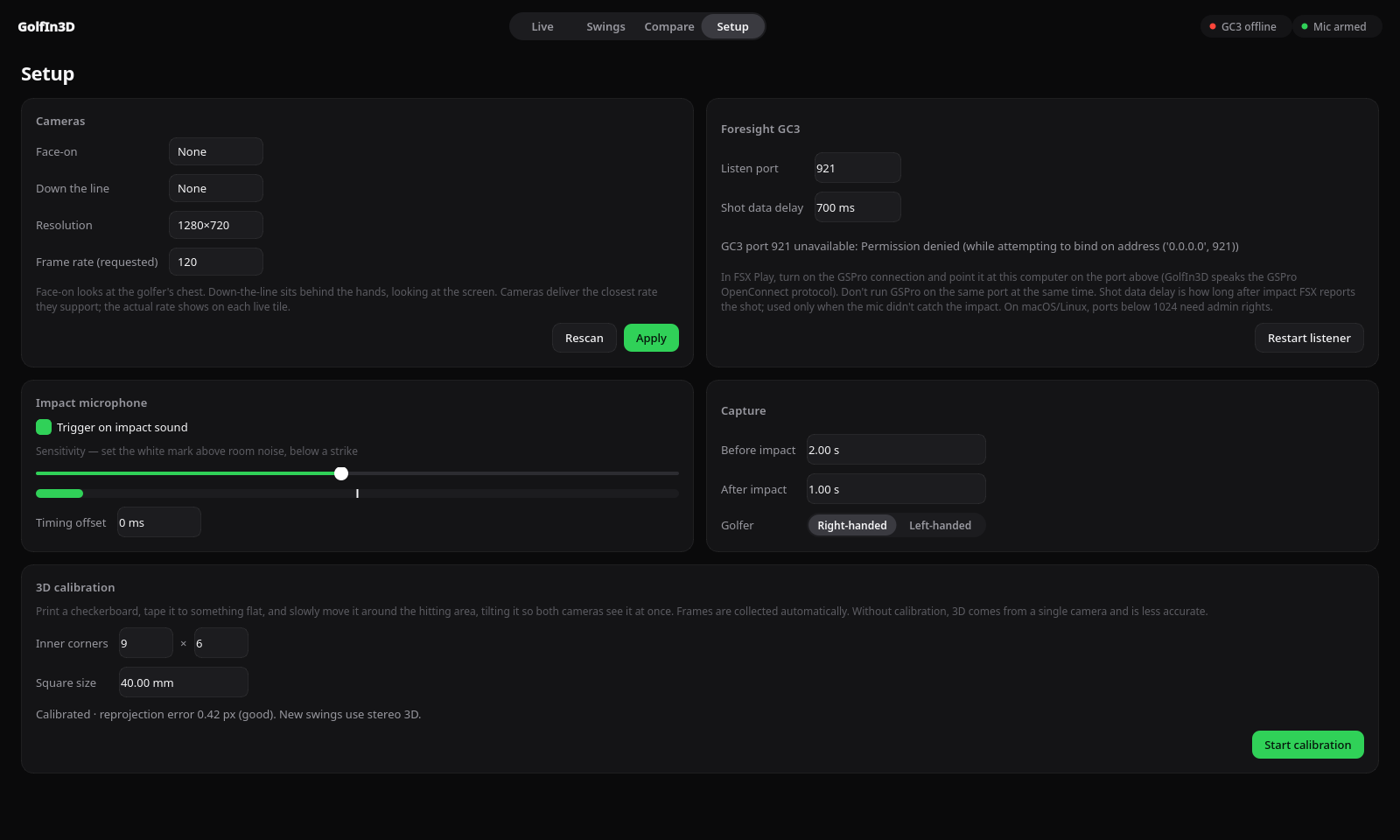Click the microphone level meter bar
The image size is (1400, 840).
[x=357, y=493]
